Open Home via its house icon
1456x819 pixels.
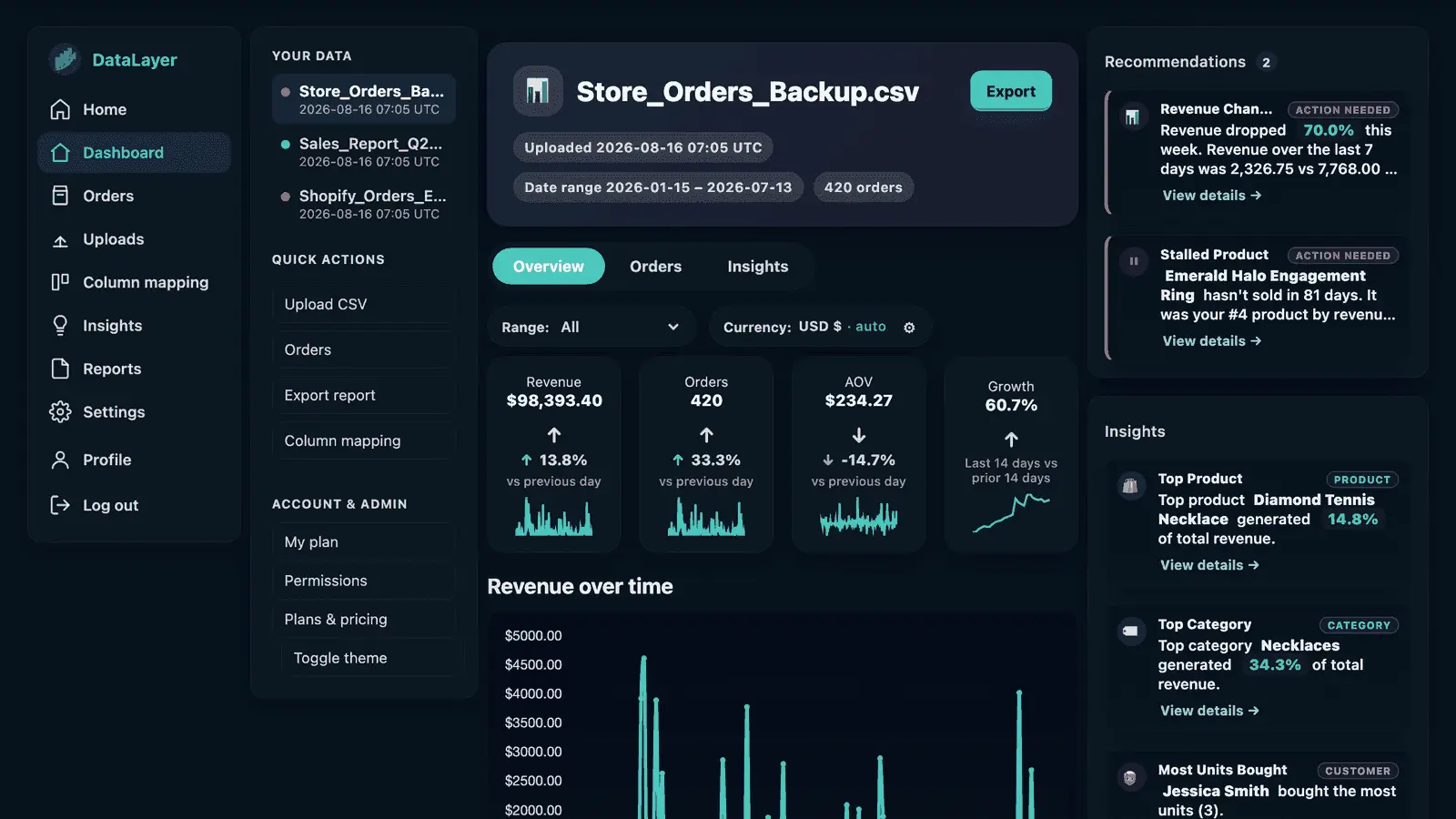(x=60, y=109)
